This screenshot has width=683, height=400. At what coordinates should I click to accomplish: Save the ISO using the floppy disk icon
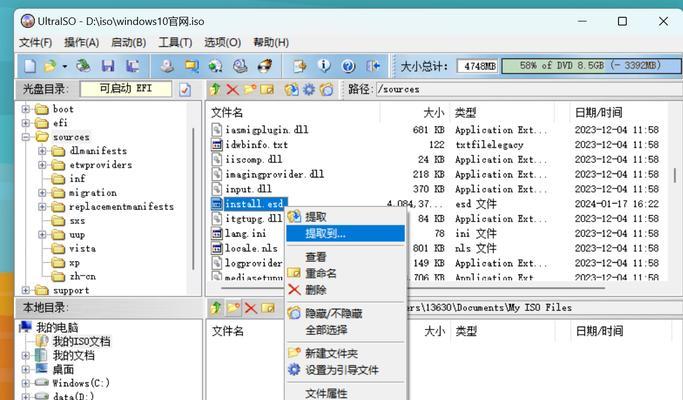108,66
